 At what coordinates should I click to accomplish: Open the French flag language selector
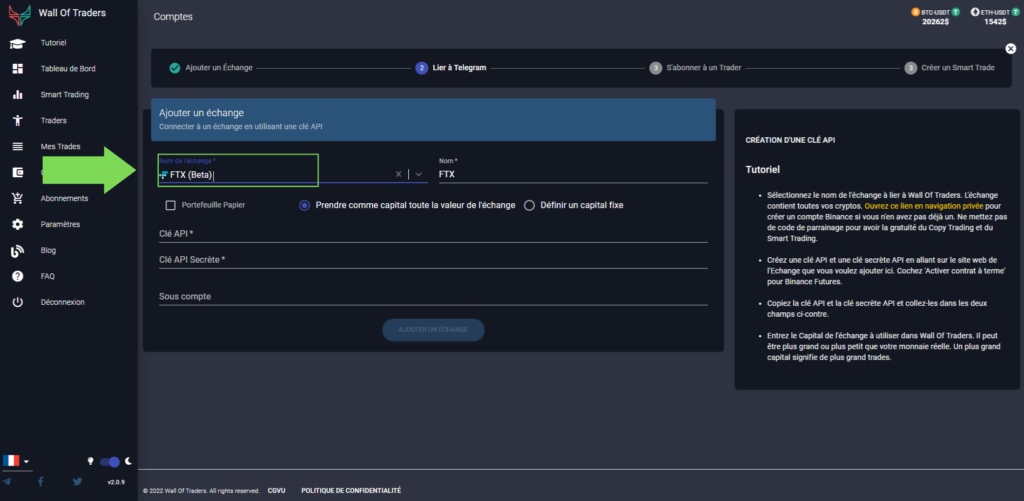[16, 461]
